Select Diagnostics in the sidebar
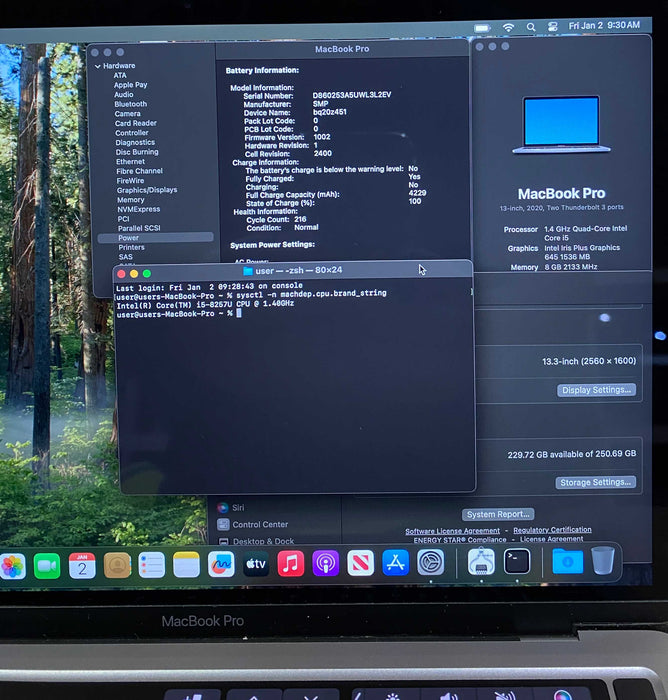The image size is (668, 700). click(135, 142)
